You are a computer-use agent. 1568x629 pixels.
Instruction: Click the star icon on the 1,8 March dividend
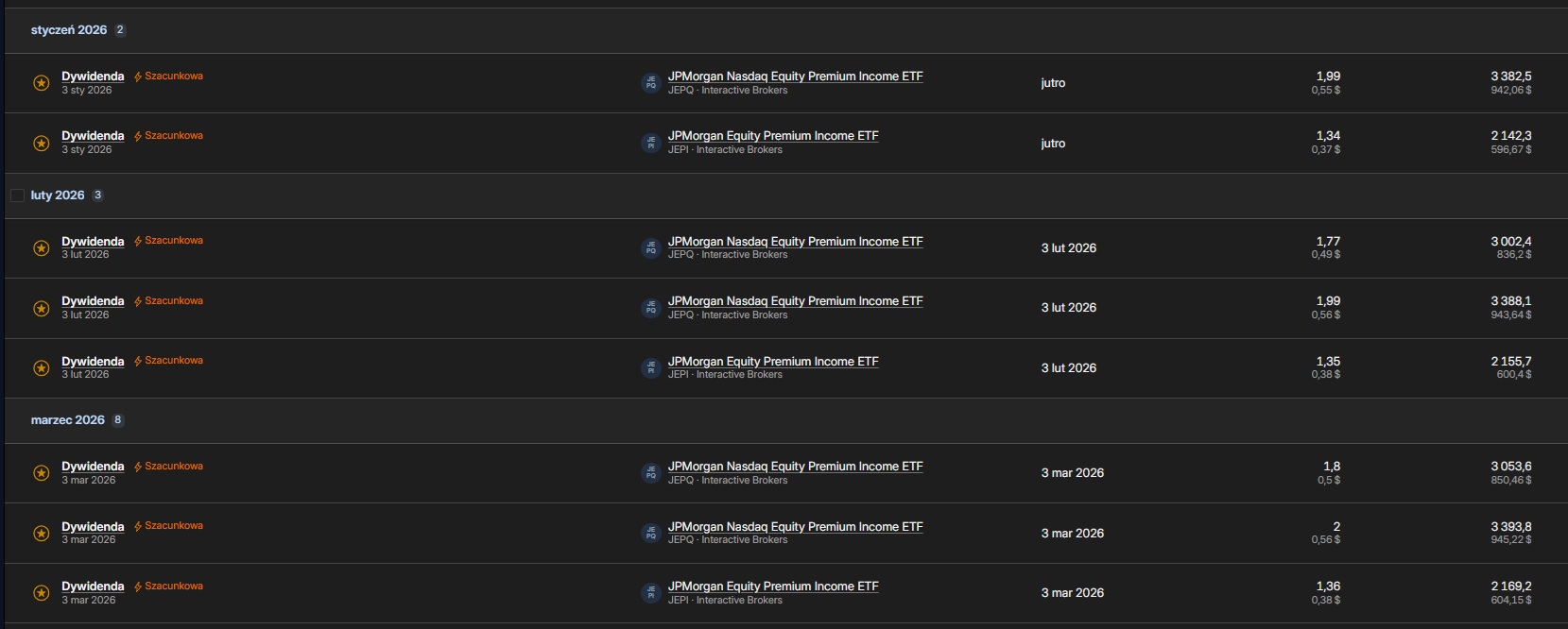tap(42, 473)
